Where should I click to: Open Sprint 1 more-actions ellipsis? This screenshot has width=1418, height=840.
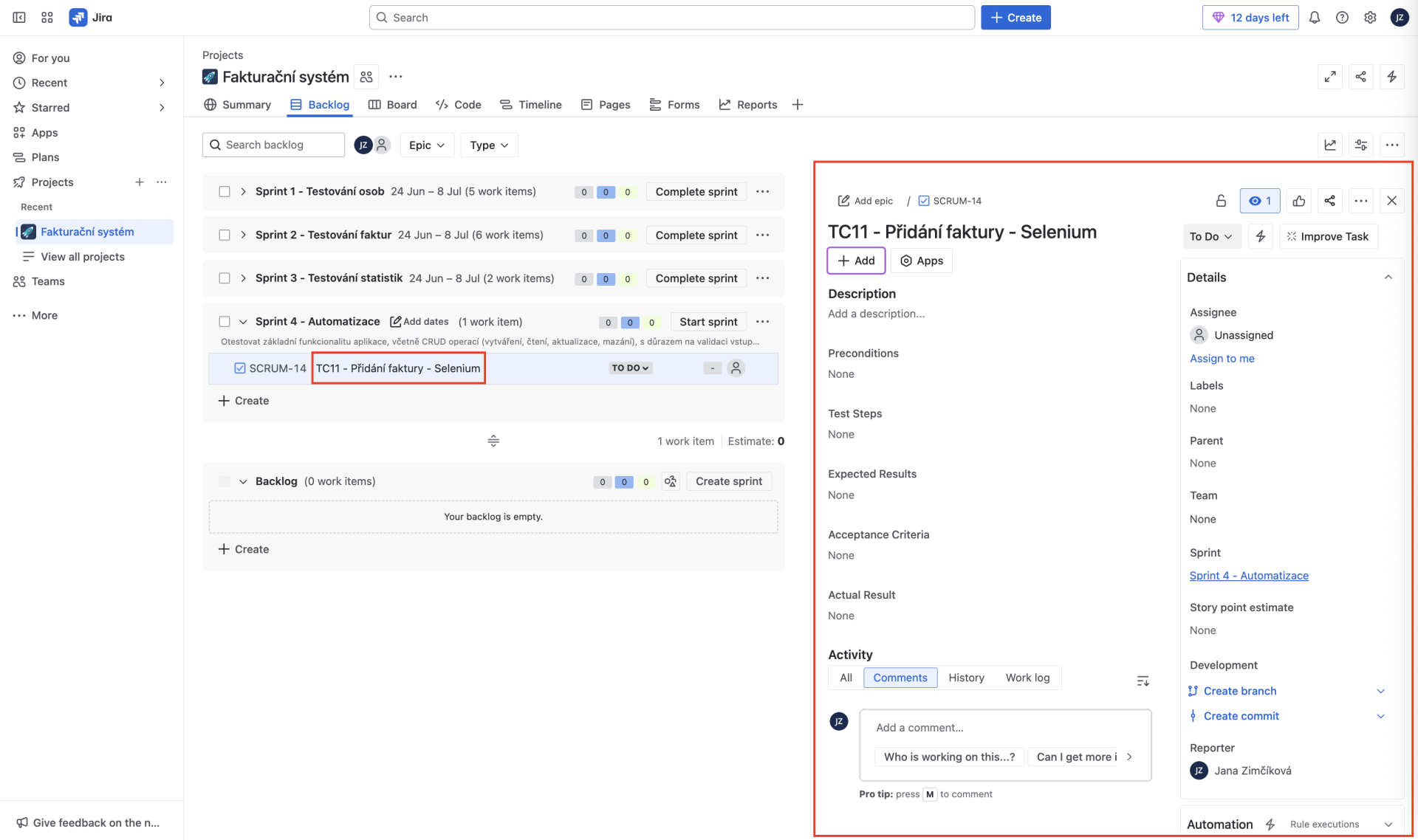click(x=763, y=192)
